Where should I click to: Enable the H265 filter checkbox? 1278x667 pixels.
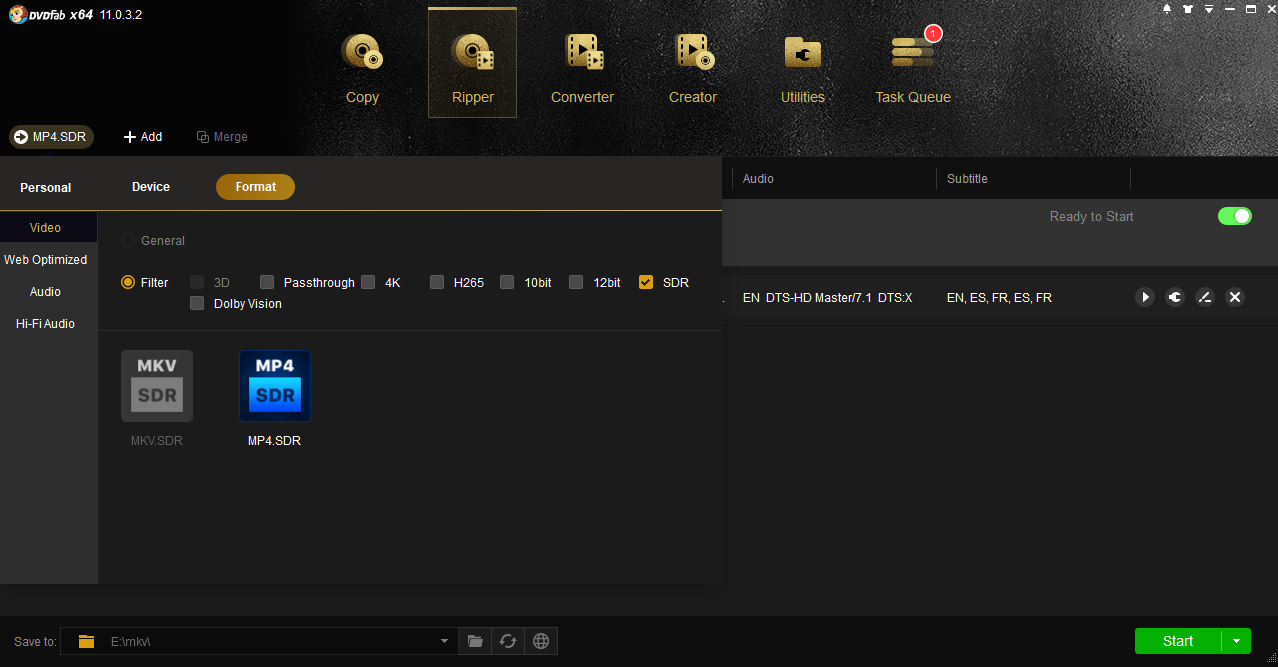coord(437,283)
